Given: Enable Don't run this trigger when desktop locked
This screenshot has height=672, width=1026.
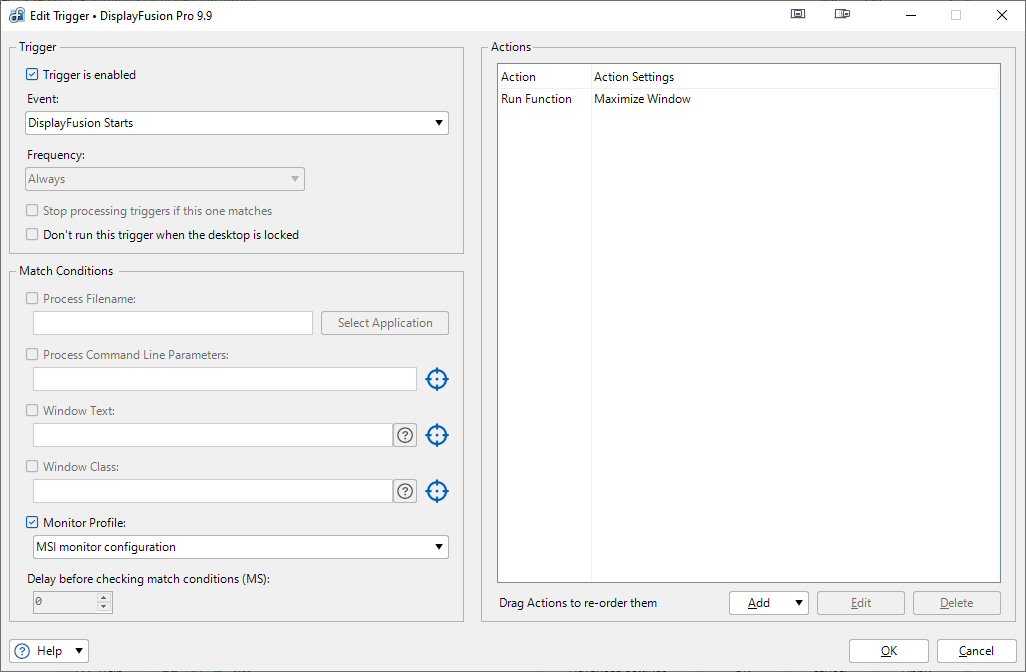Looking at the screenshot, I should tap(33, 235).
